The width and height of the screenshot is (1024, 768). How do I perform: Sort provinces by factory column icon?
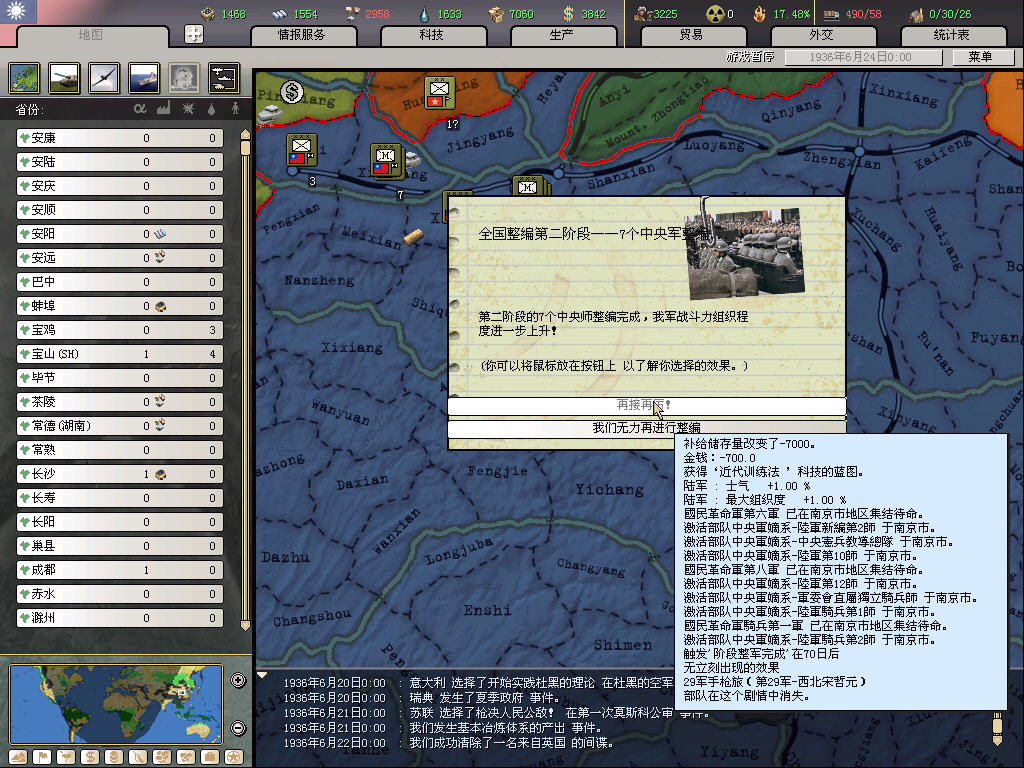click(x=163, y=108)
